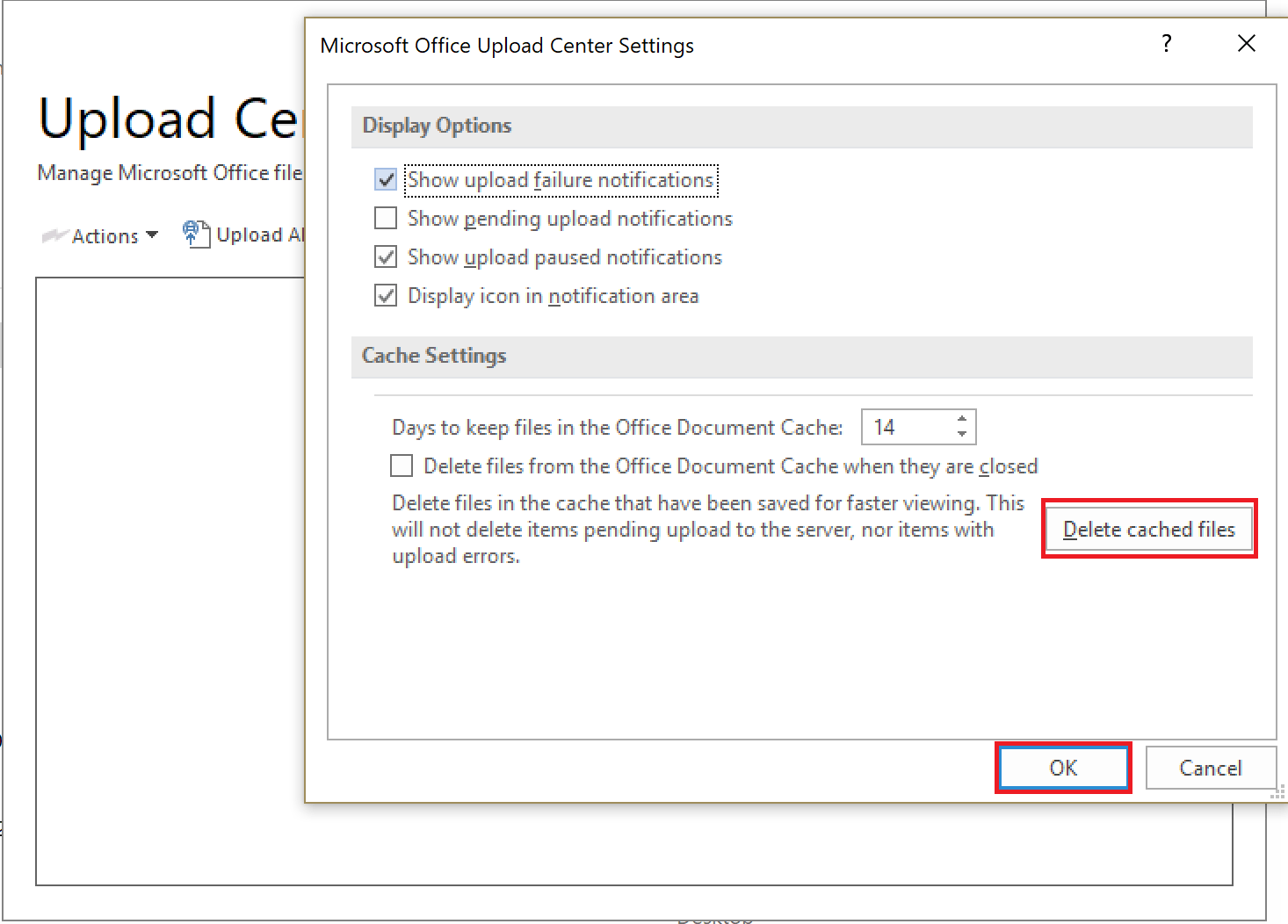The image size is (1288, 924).
Task: Click the spinner up arrow beside 14
Action: [962, 419]
